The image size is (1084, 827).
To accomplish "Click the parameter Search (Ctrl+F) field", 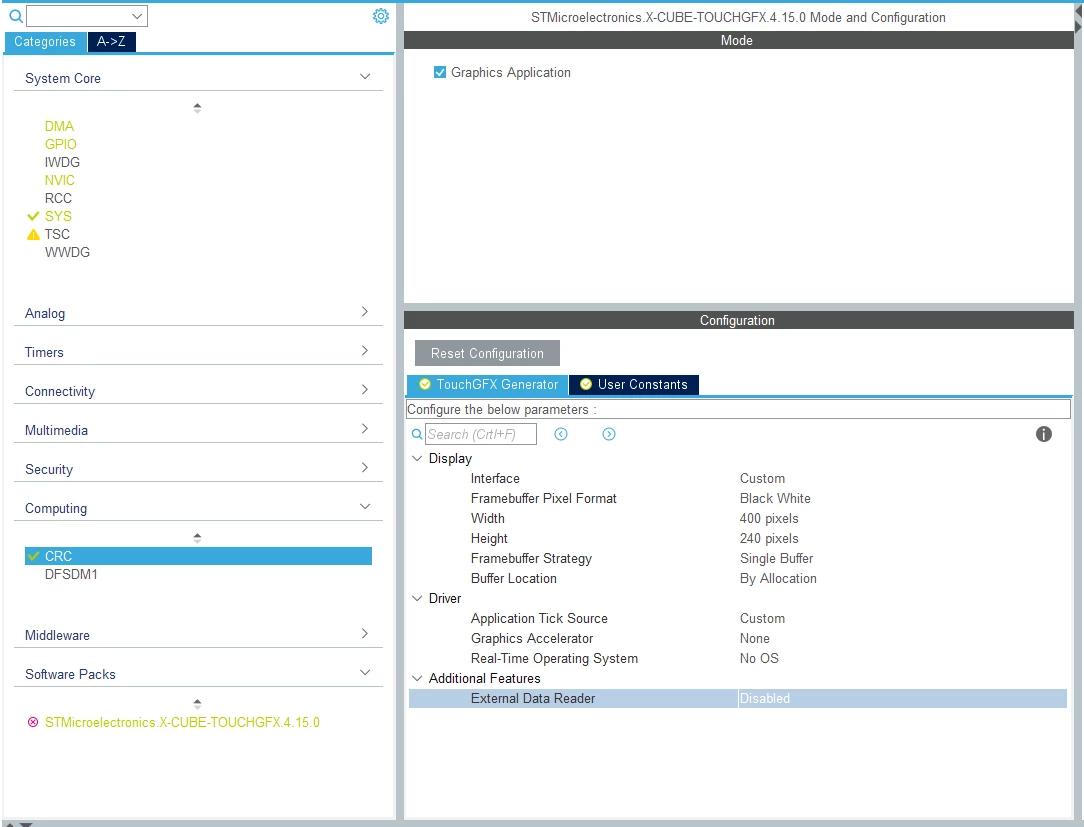I will pyautogui.click(x=480, y=434).
